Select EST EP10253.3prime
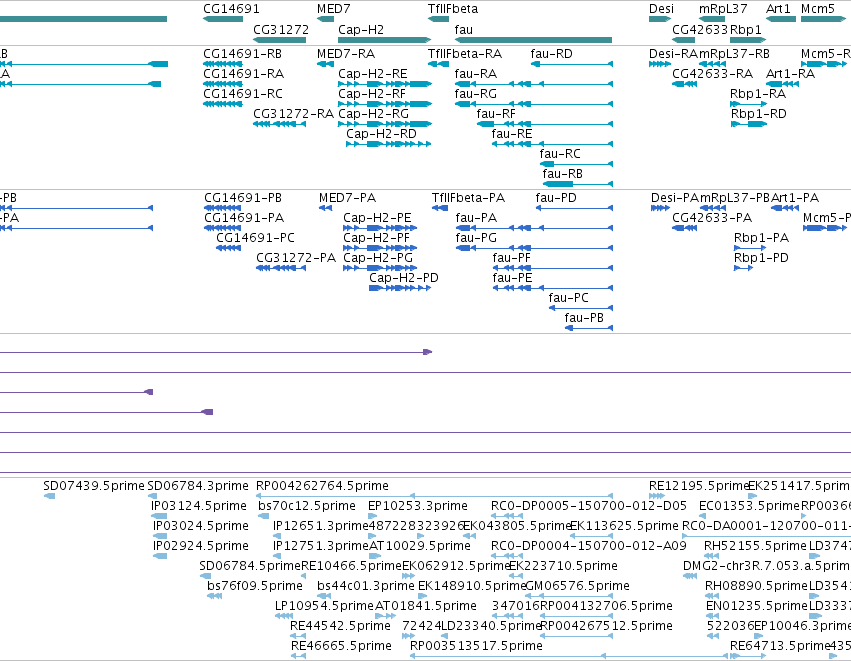The height and width of the screenshot is (661, 851). pos(418,506)
